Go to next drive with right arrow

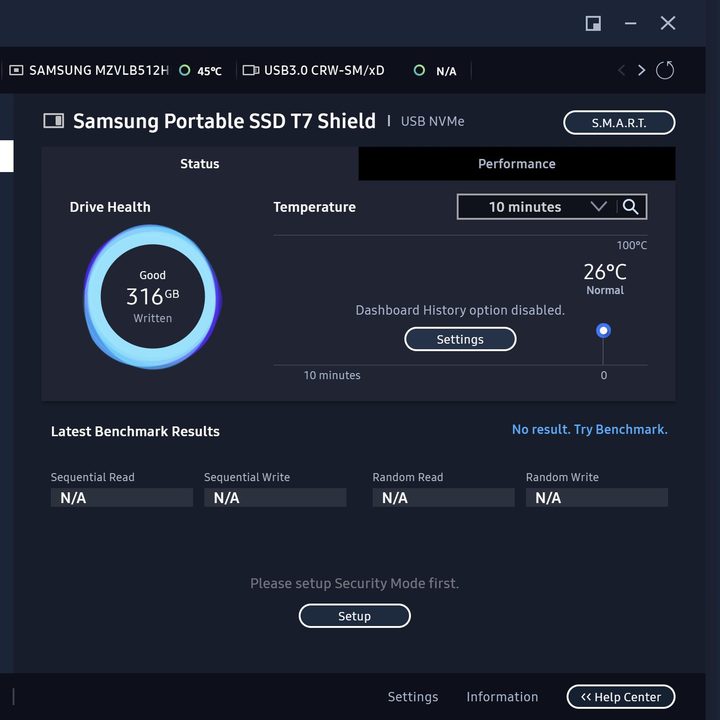coord(641,70)
